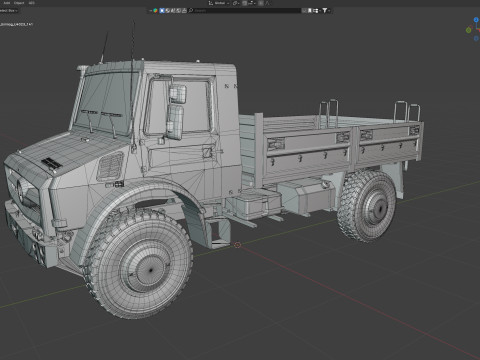The image size is (480, 360).
Task: Open the Object menu in viewport header
Action: [x=19, y=3]
